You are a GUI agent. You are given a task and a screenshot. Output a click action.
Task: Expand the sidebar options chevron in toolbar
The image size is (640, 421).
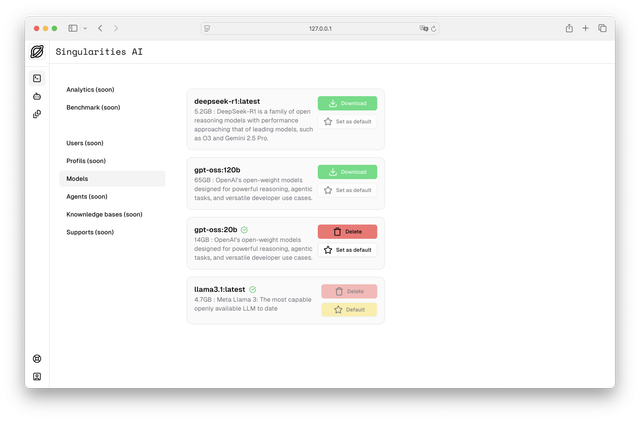tap(85, 28)
